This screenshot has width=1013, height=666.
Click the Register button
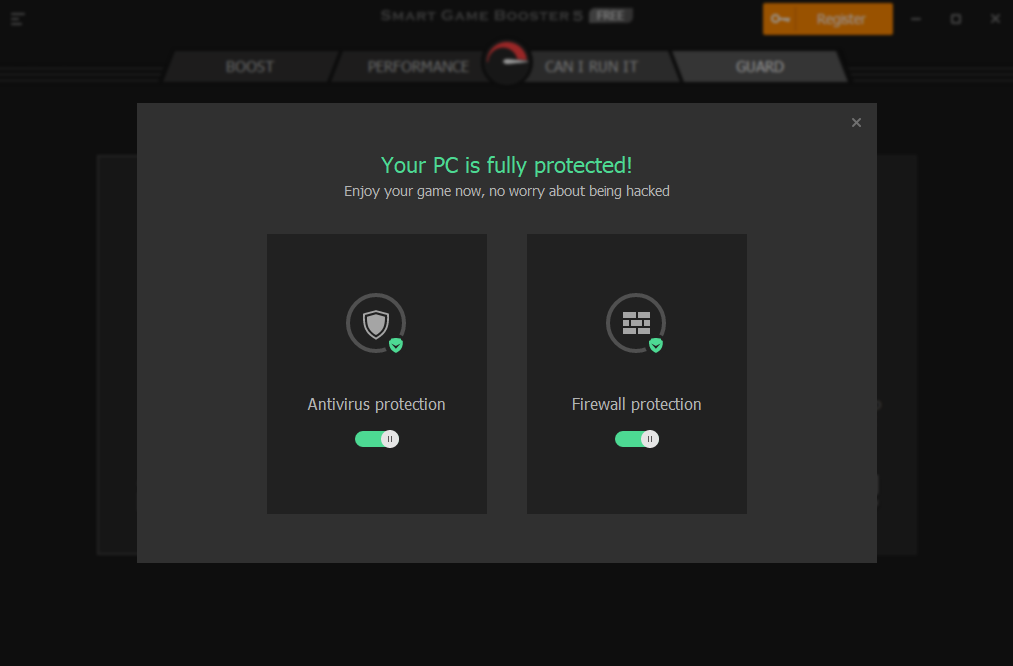point(828,19)
